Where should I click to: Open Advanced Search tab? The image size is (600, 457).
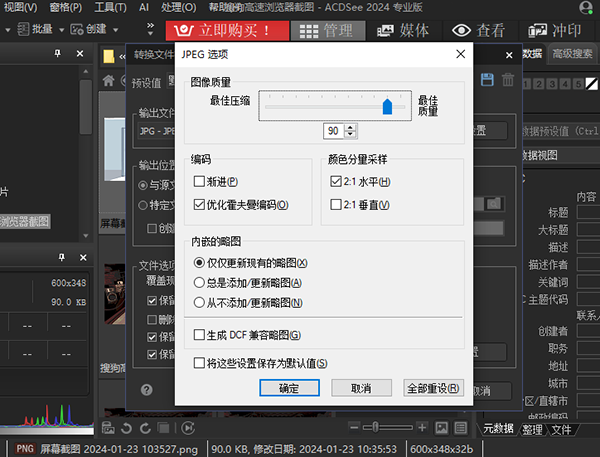[x=572, y=54]
